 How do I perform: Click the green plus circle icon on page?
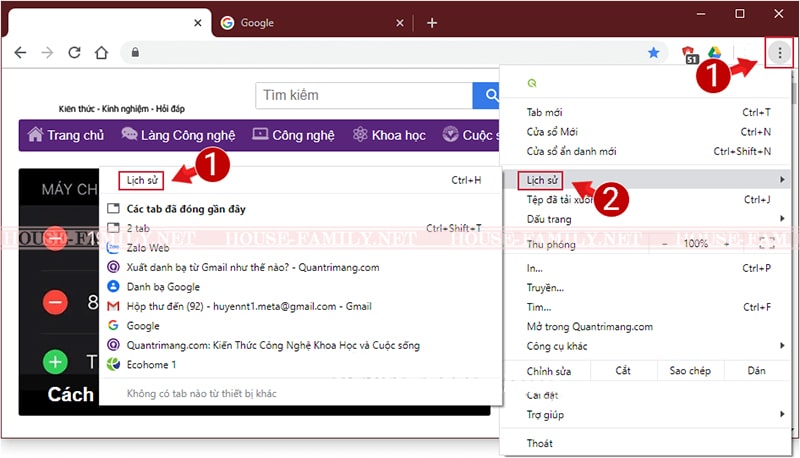coord(55,362)
